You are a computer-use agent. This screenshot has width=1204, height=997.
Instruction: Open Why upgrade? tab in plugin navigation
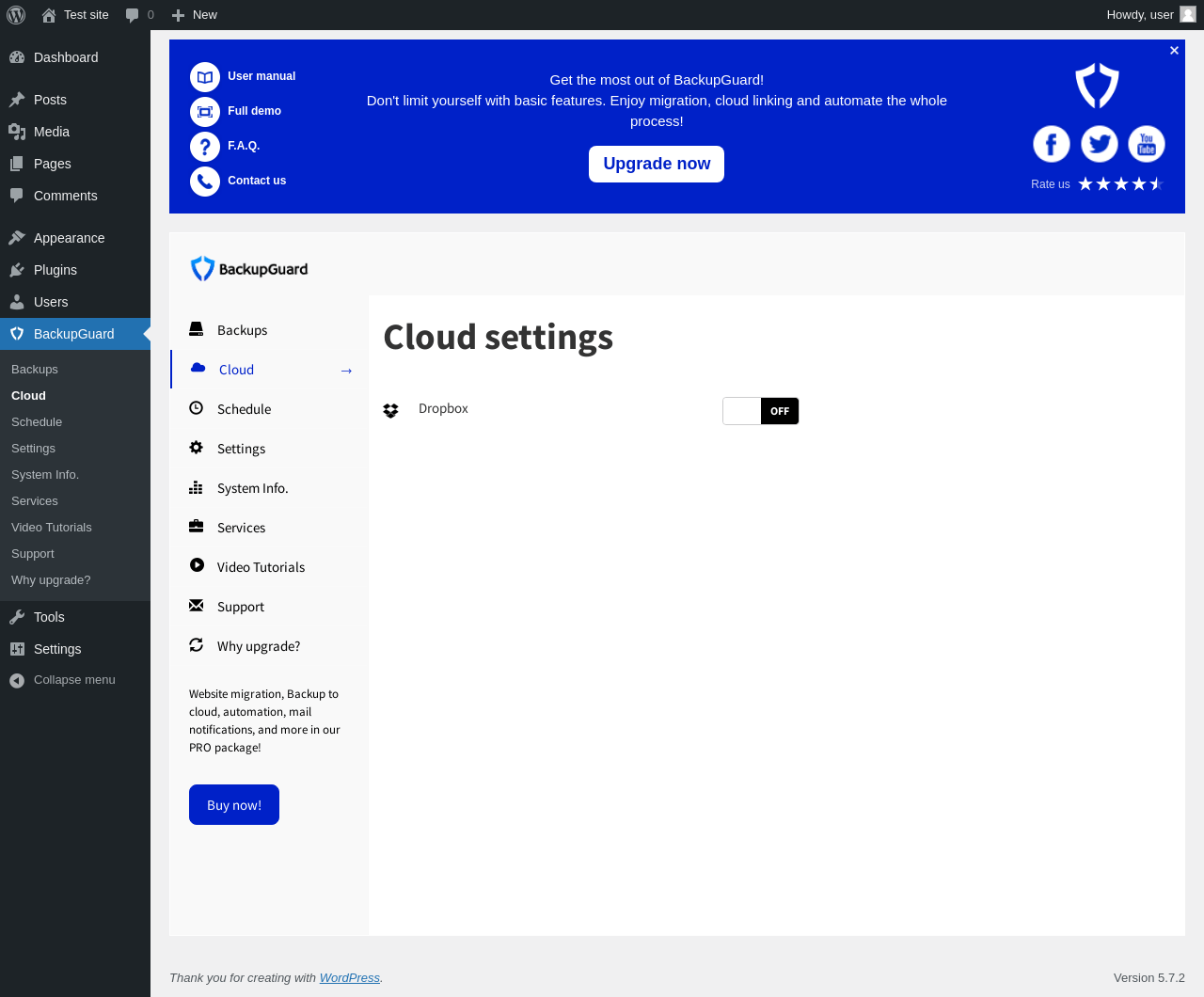[x=269, y=646]
